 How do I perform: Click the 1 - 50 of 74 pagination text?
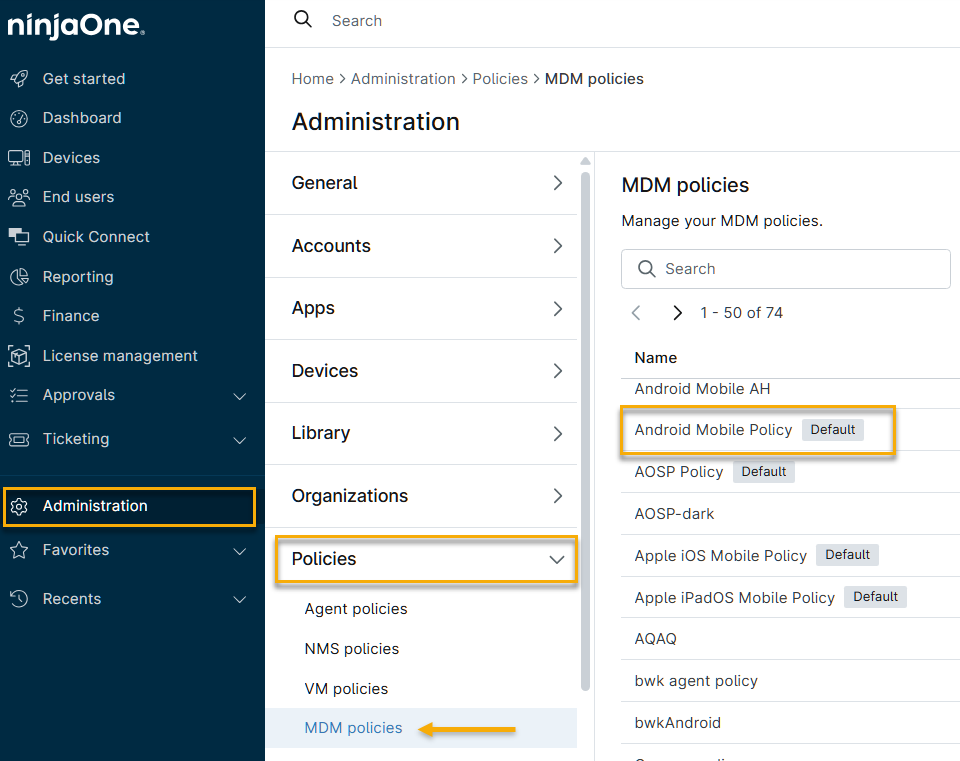pyautogui.click(x=741, y=313)
